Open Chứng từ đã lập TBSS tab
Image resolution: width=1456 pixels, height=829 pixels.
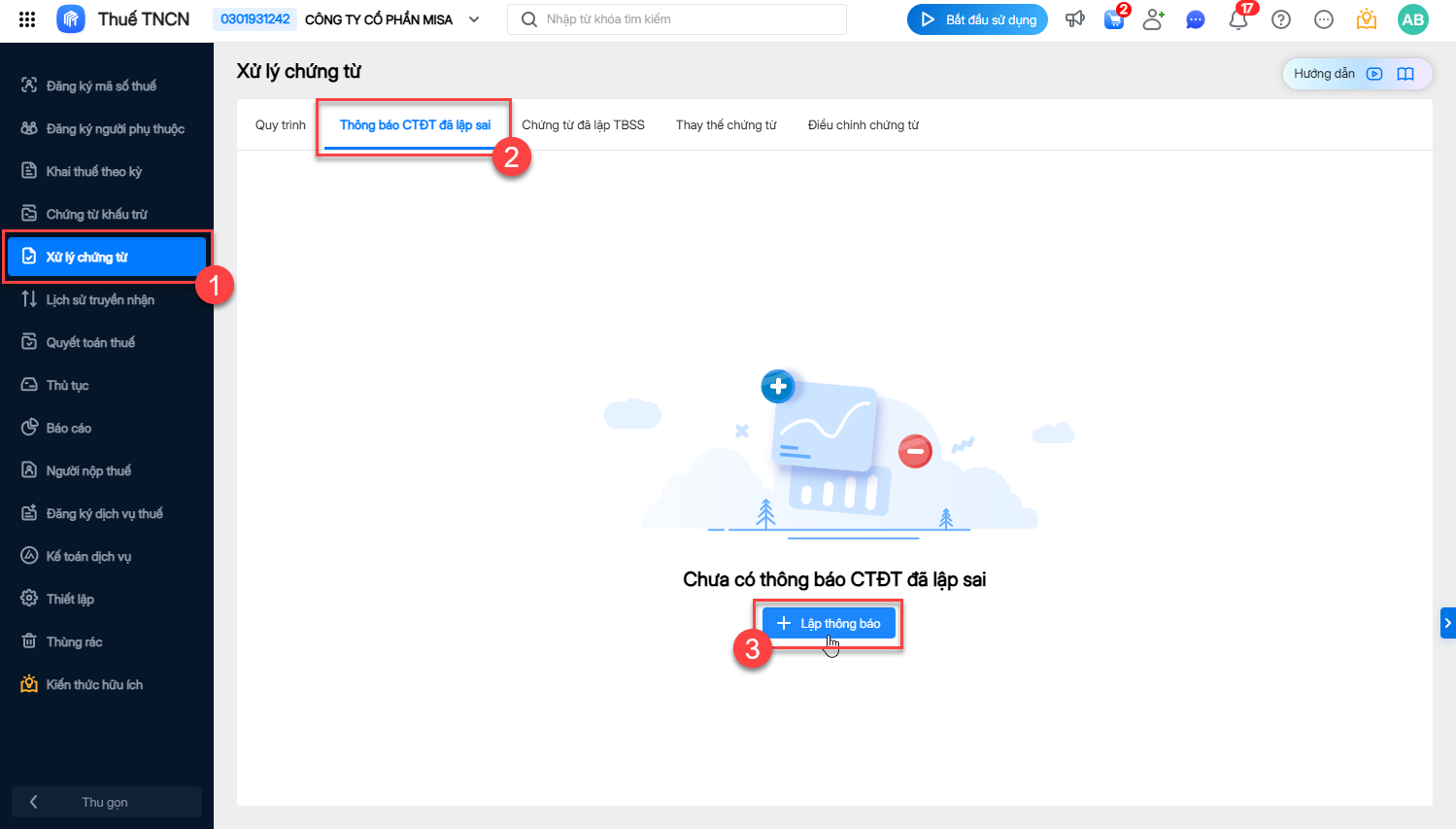[583, 125]
